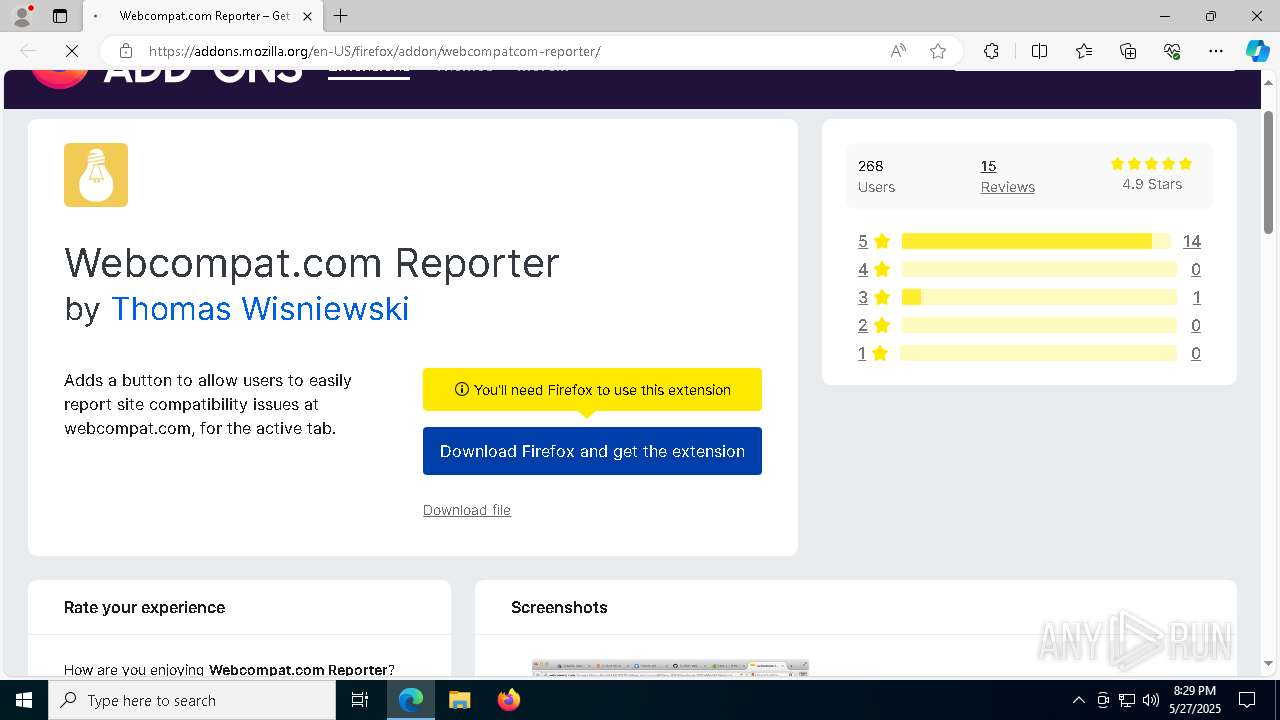Open network status tray icon
Screen dimensions: 1280x720
click(x=1127, y=700)
